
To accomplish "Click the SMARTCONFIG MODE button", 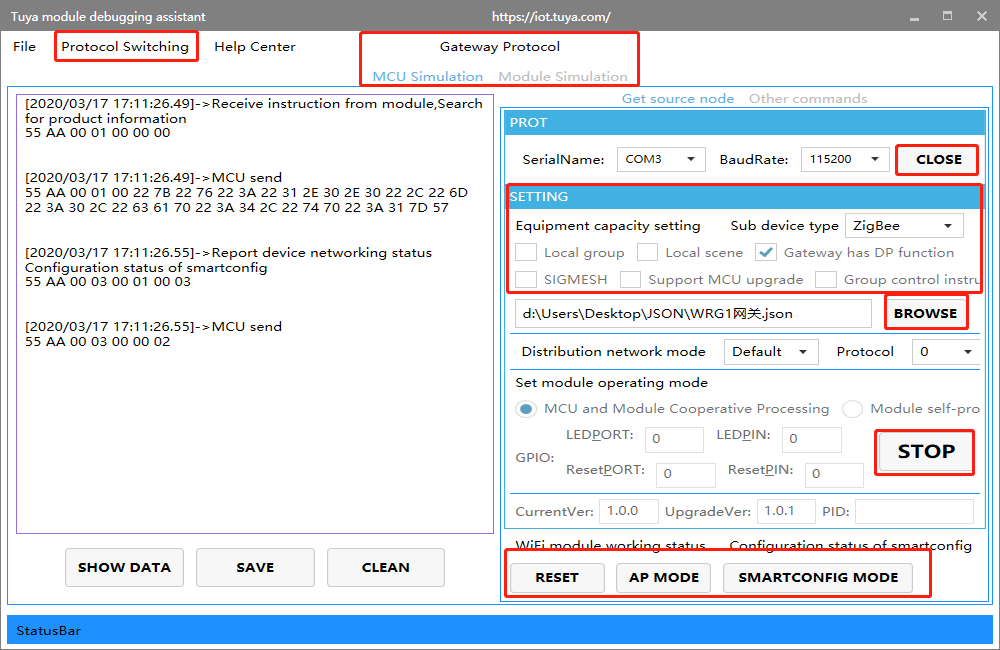I will (x=817, y=577).
